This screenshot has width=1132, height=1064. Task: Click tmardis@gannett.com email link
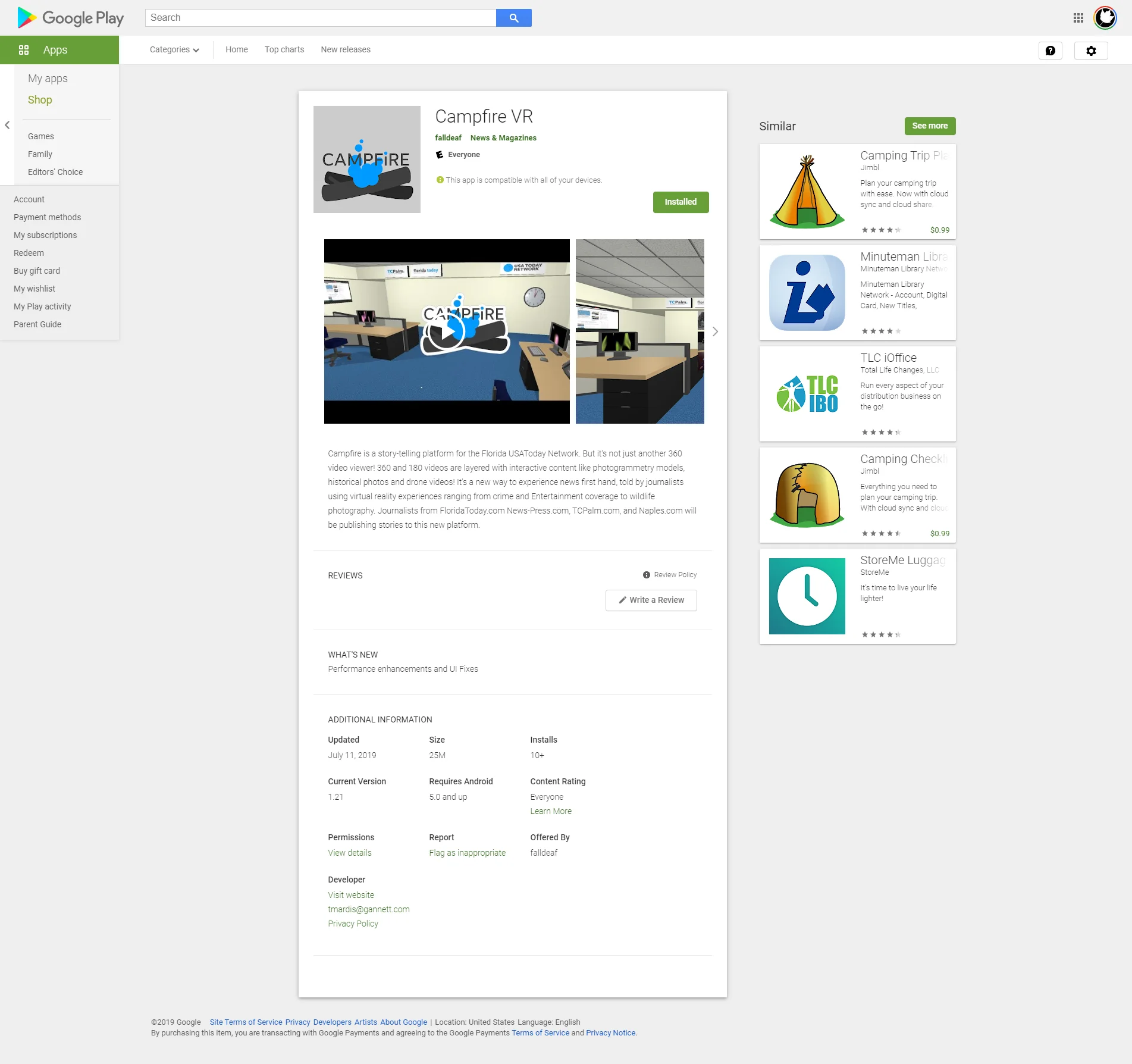click(369, 909)
